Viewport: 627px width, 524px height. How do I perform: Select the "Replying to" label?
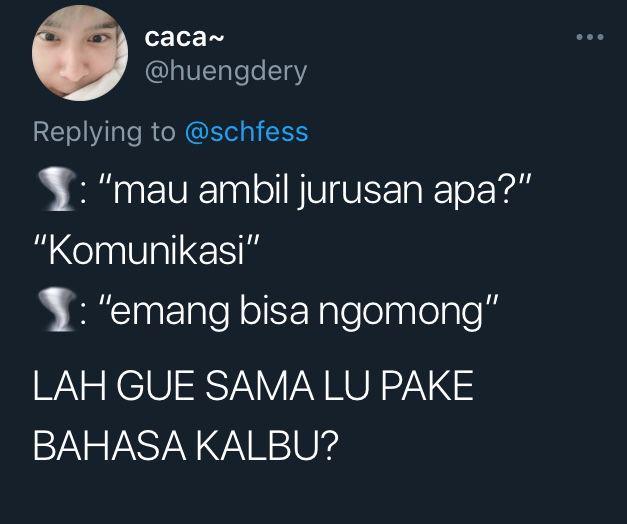click(x=104, y=132)
